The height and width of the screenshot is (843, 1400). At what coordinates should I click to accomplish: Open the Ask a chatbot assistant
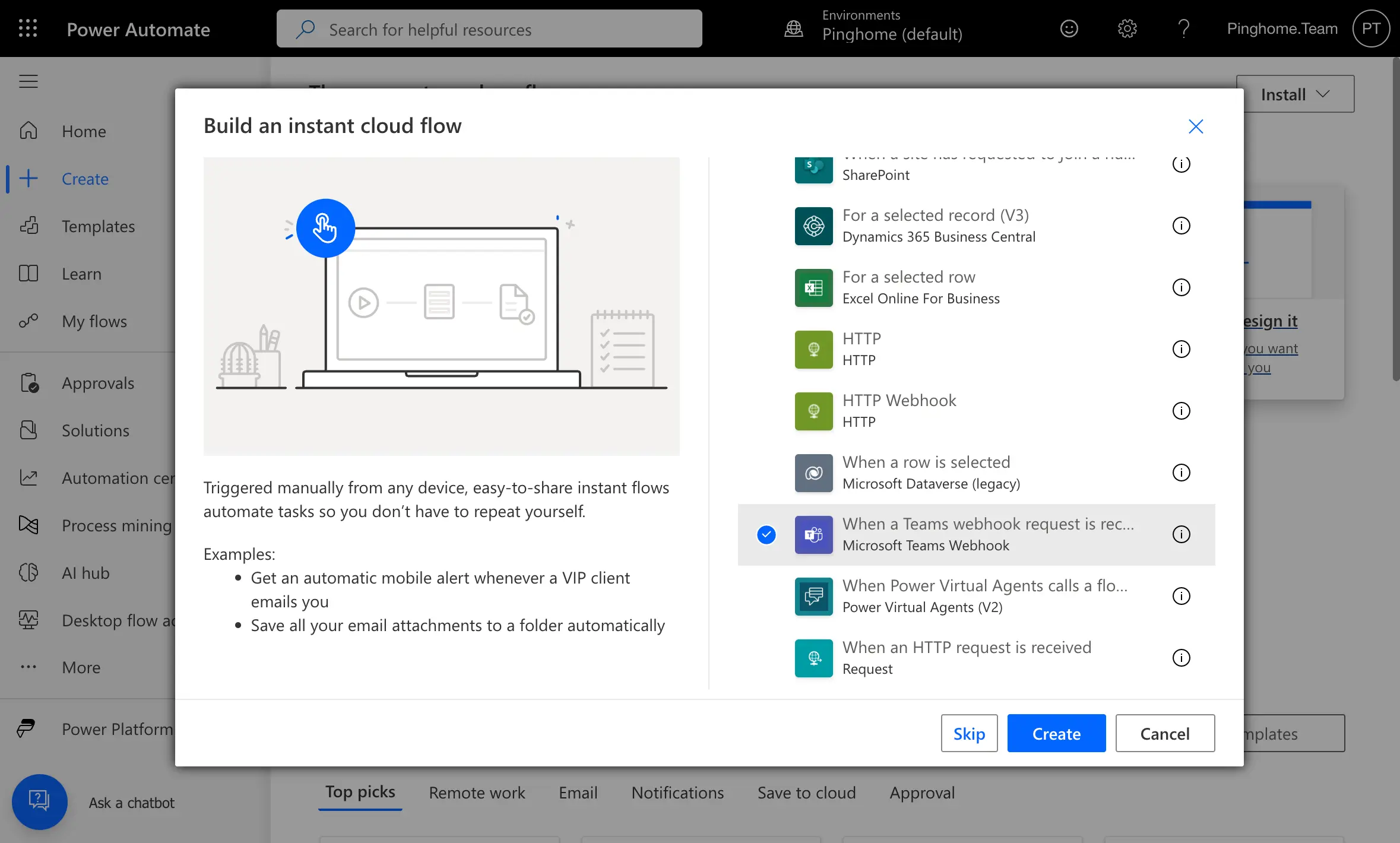click(x=39, y=801)
